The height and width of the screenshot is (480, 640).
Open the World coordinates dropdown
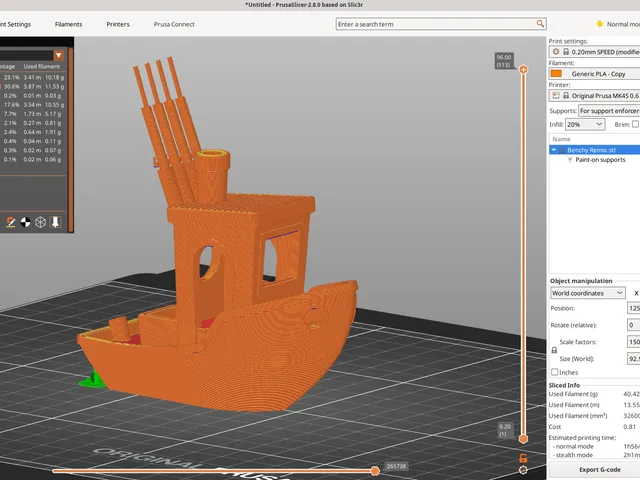pos(587,293)
